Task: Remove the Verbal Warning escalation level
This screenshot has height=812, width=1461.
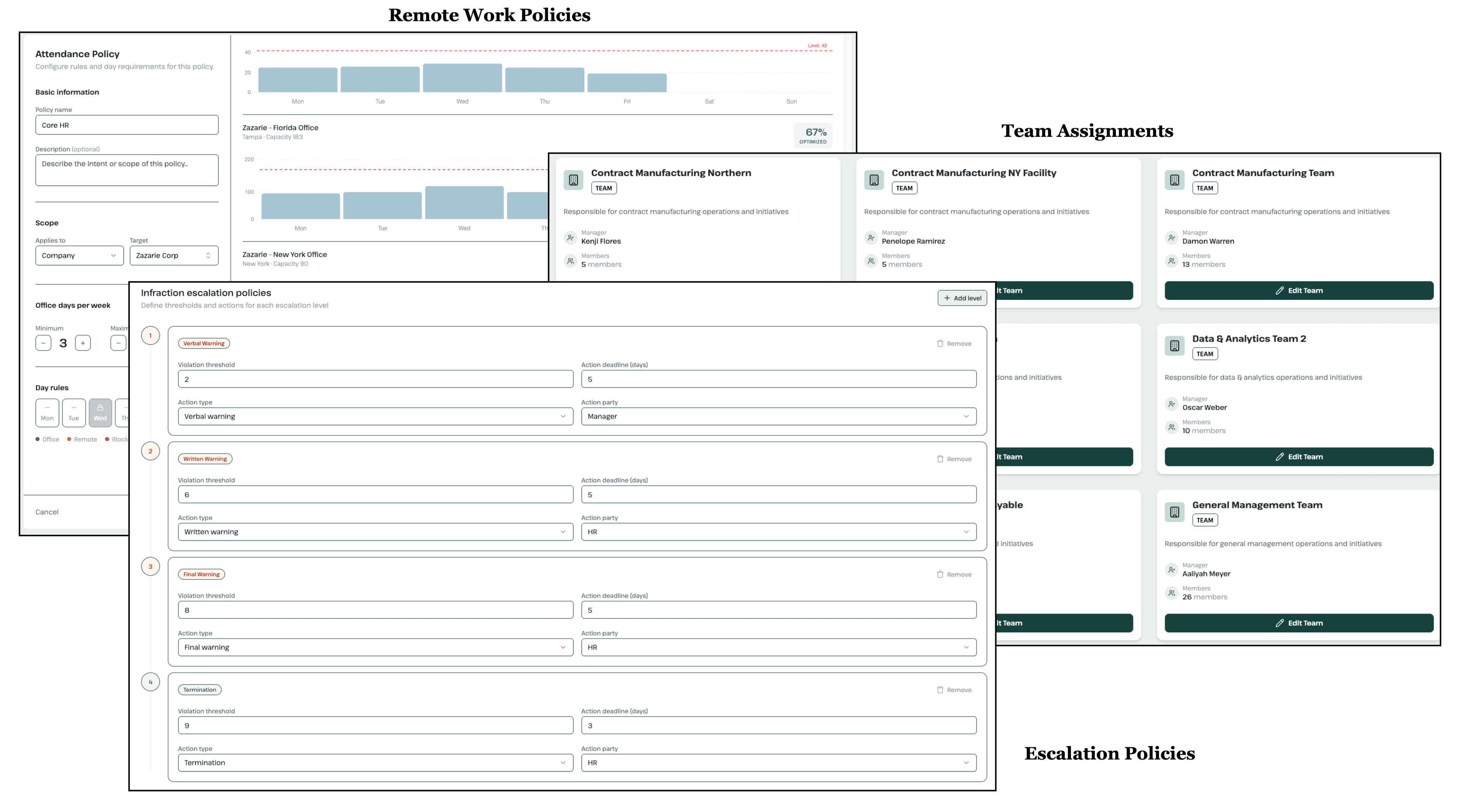Action: (x=954, y=343)
